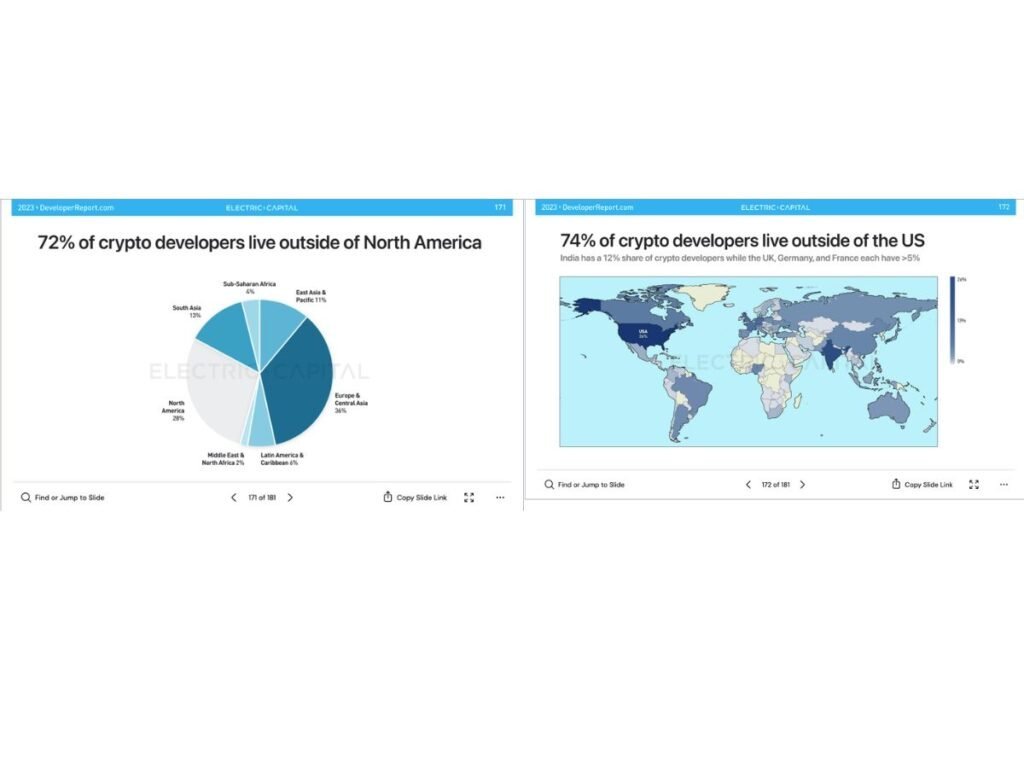Go to previous slide from 171 of 181
This screenshot has height=768, width=1024.
[234, 497]
